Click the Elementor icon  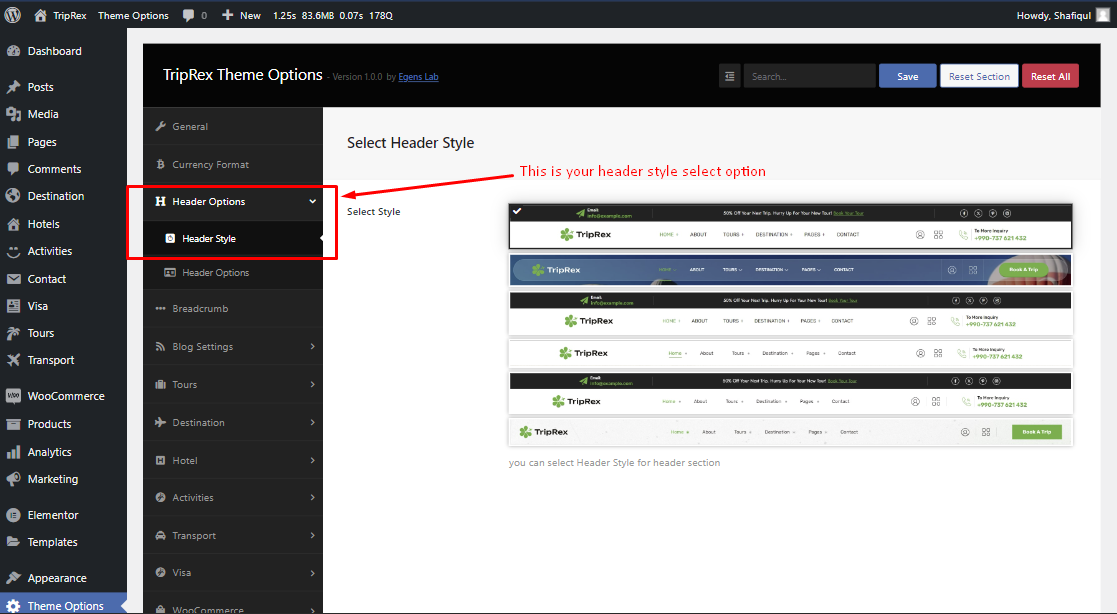(13, 515)
